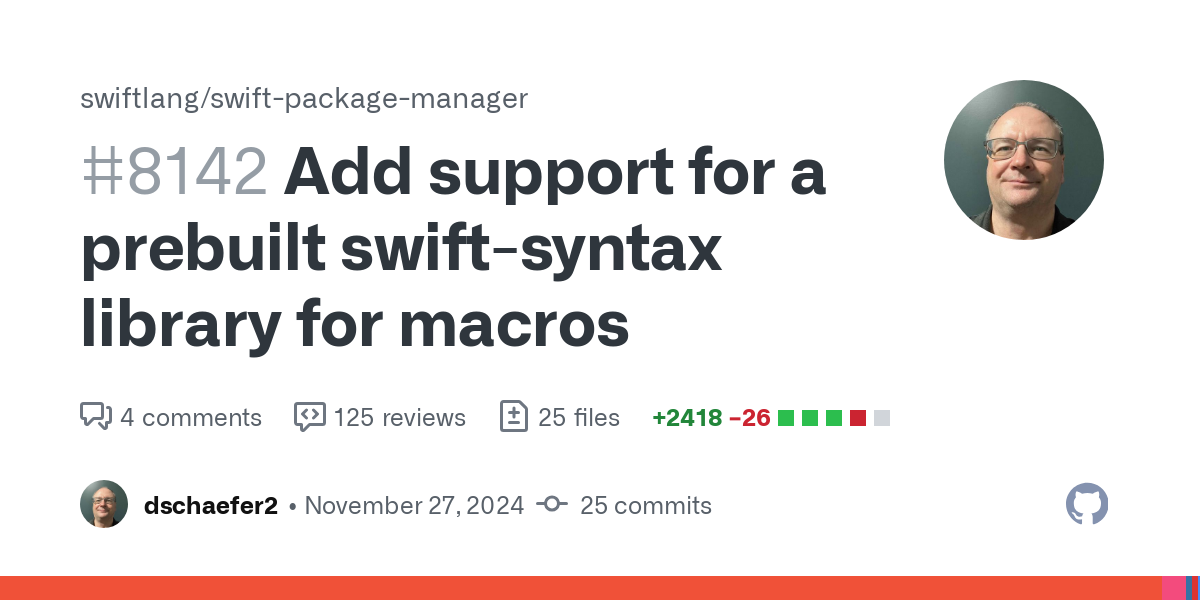Click the red diffstat square
1200x600 pixels.
point(858,418)
